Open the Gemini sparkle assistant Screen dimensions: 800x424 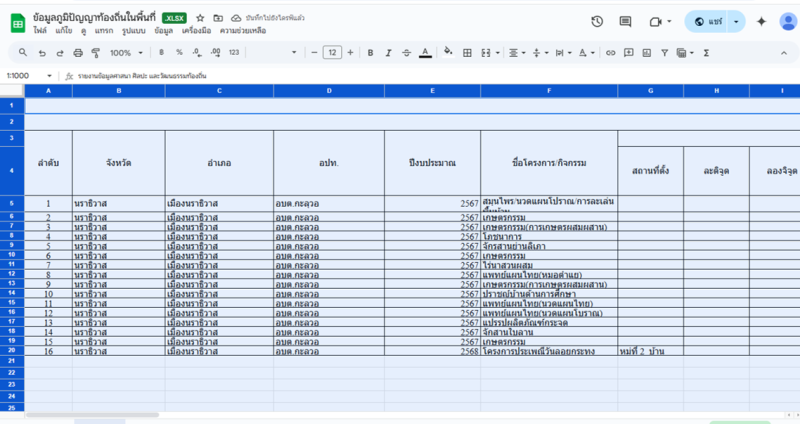point(761,21)
